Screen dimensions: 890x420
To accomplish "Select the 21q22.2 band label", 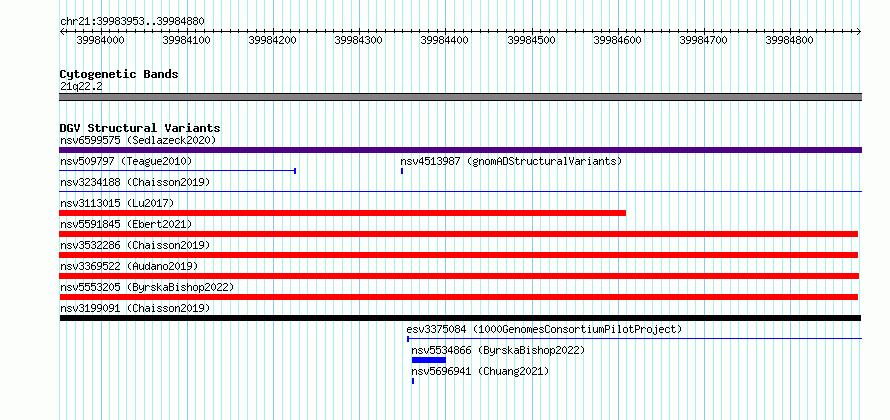I will (81, 86).
